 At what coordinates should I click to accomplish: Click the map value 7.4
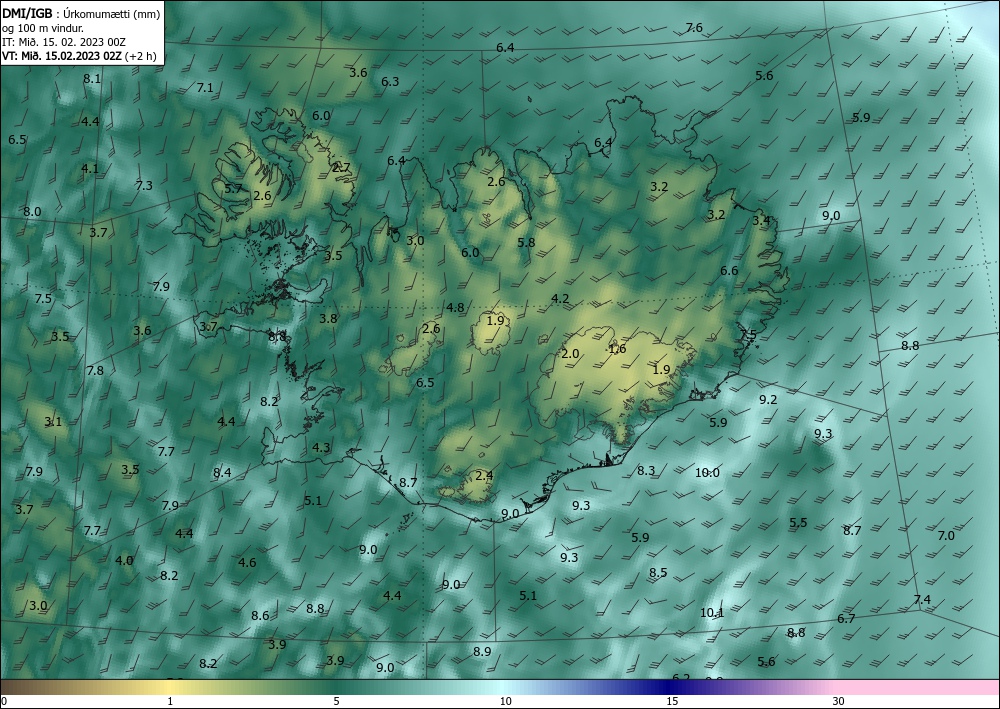[922, 599]
